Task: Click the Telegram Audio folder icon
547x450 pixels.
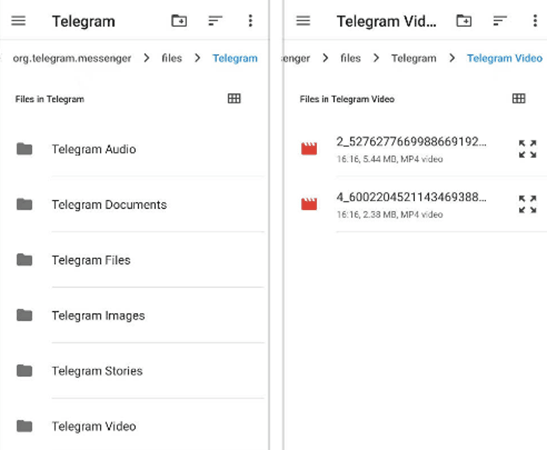Action: tap(24, 149)
